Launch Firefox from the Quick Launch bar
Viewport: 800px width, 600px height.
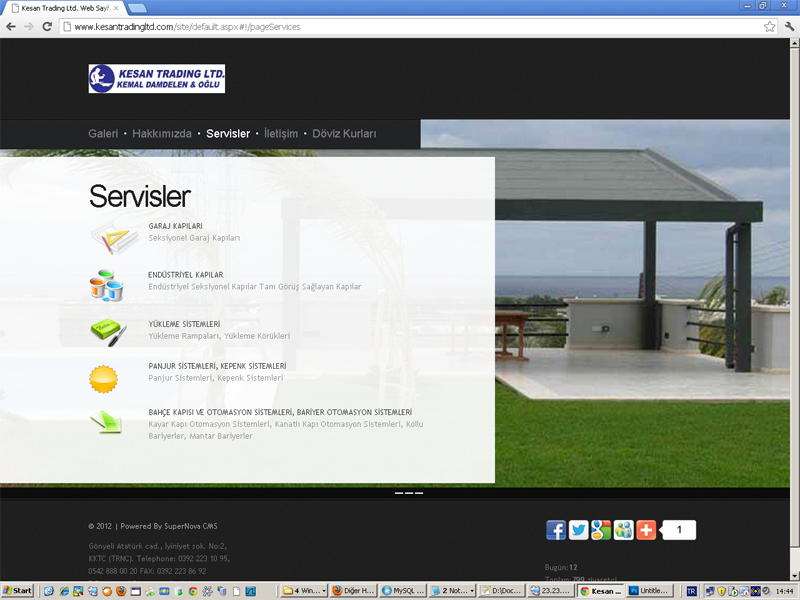[x=121, y=591]
